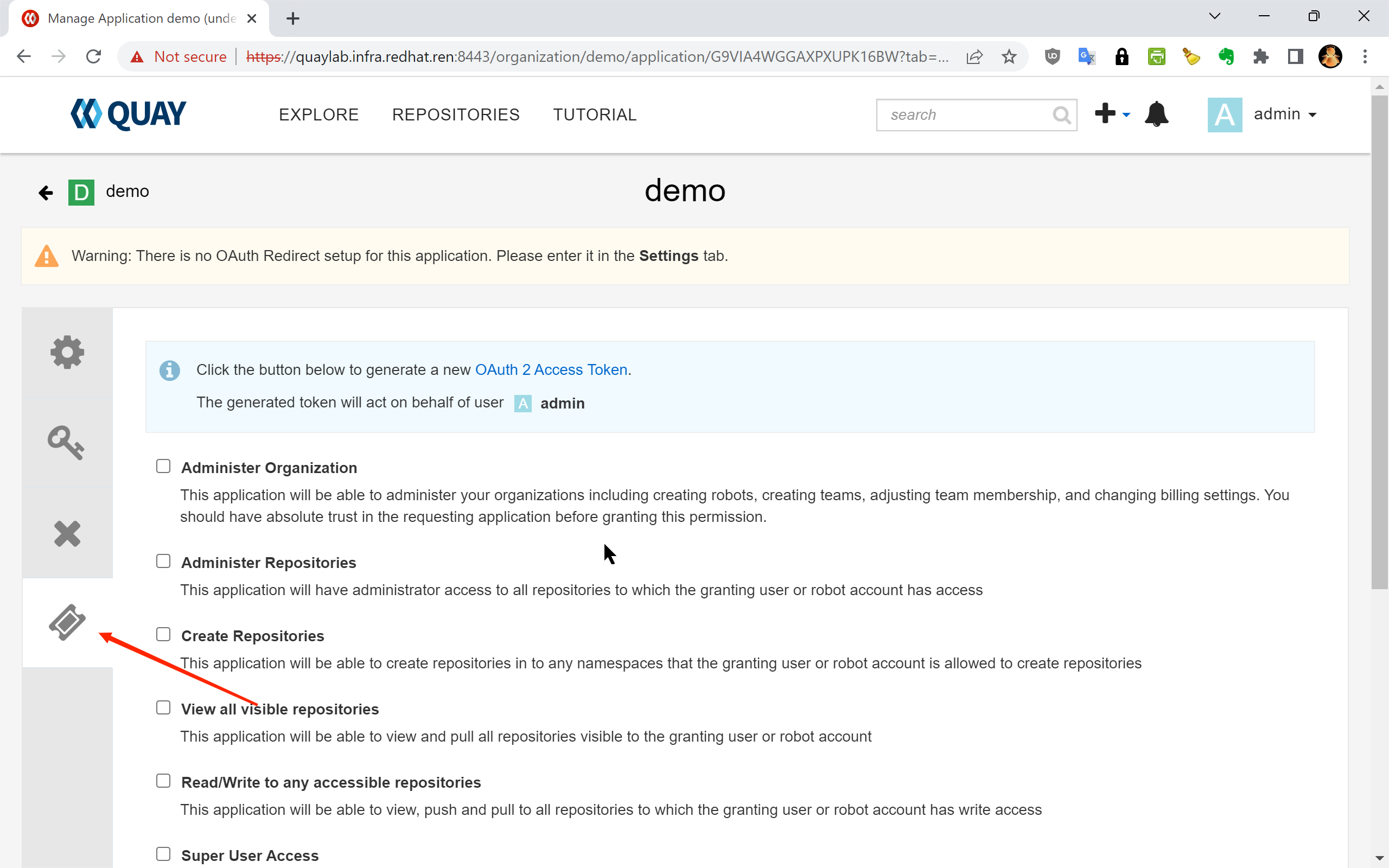Screen dimensions: 1389x868
Task: Click the back arrow beside demo
Action: (x=46, y=192)
